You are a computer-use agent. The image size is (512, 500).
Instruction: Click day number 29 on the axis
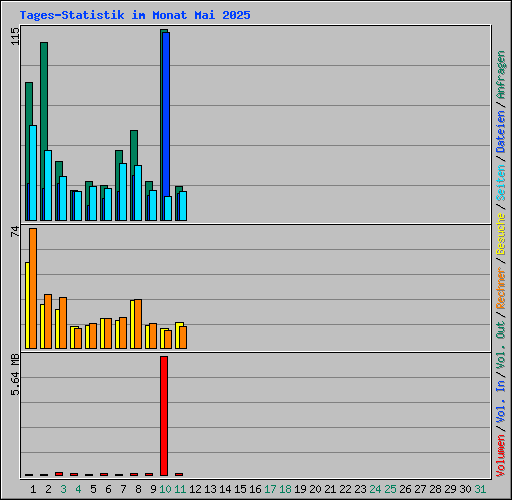click(450, 489)
